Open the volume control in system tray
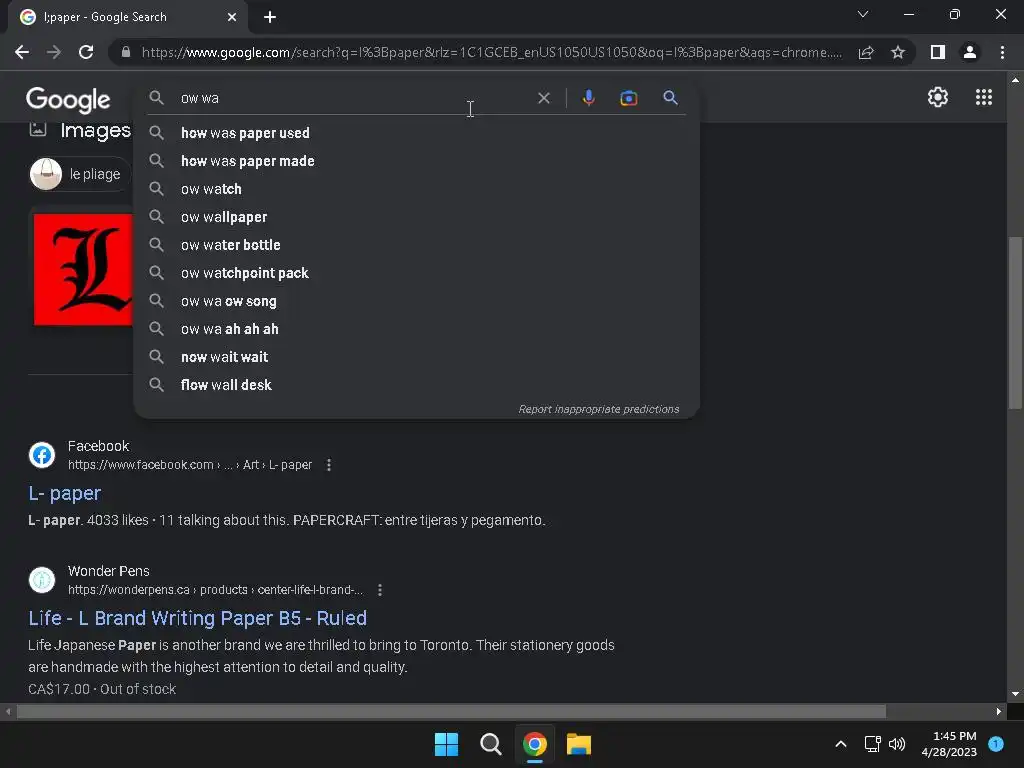This screenshot has height=768, width=1024. coord(897,744)
